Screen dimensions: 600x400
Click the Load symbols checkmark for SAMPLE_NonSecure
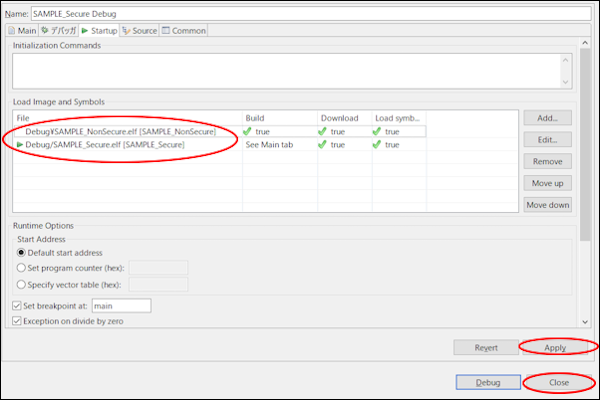[x=378, y=131]
